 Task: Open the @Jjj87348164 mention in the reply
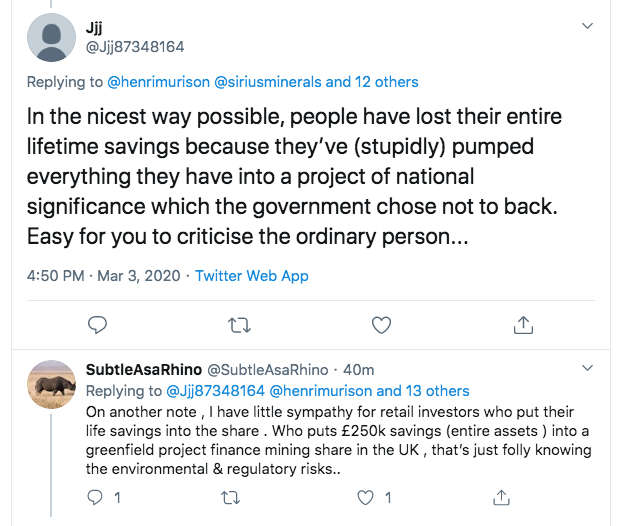(216, 390)
